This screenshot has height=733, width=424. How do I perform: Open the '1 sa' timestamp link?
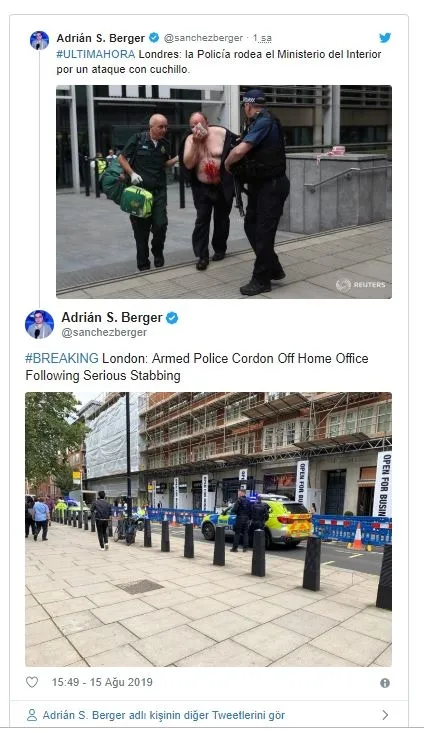[262, 38]
